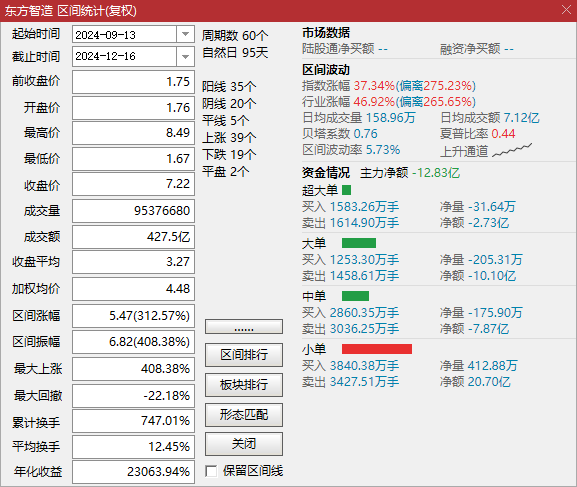Click the 板块排行 button
The width and height of the screenshot is (577, 487).
click(244, 385)
